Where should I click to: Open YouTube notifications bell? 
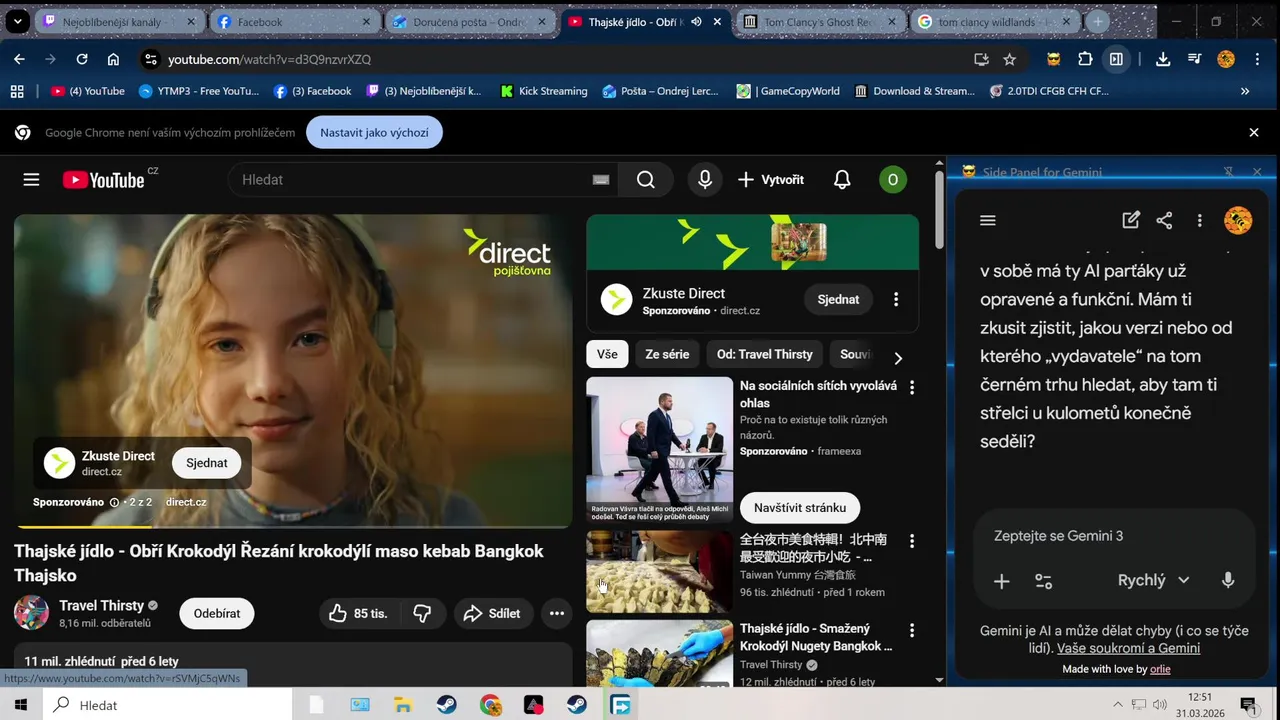[x=842, y=180]
